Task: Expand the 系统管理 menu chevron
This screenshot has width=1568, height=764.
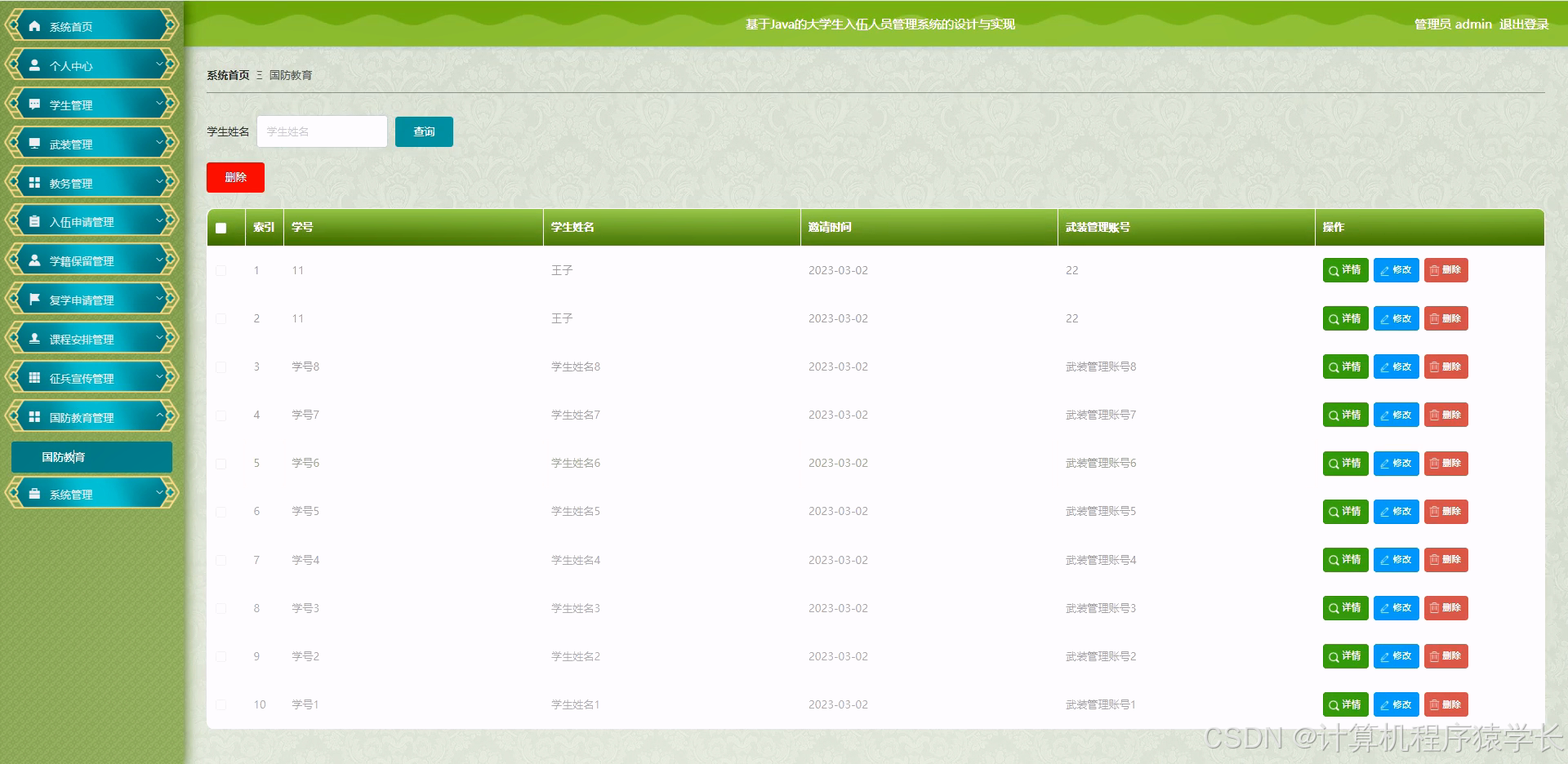Action: [160, 493]
